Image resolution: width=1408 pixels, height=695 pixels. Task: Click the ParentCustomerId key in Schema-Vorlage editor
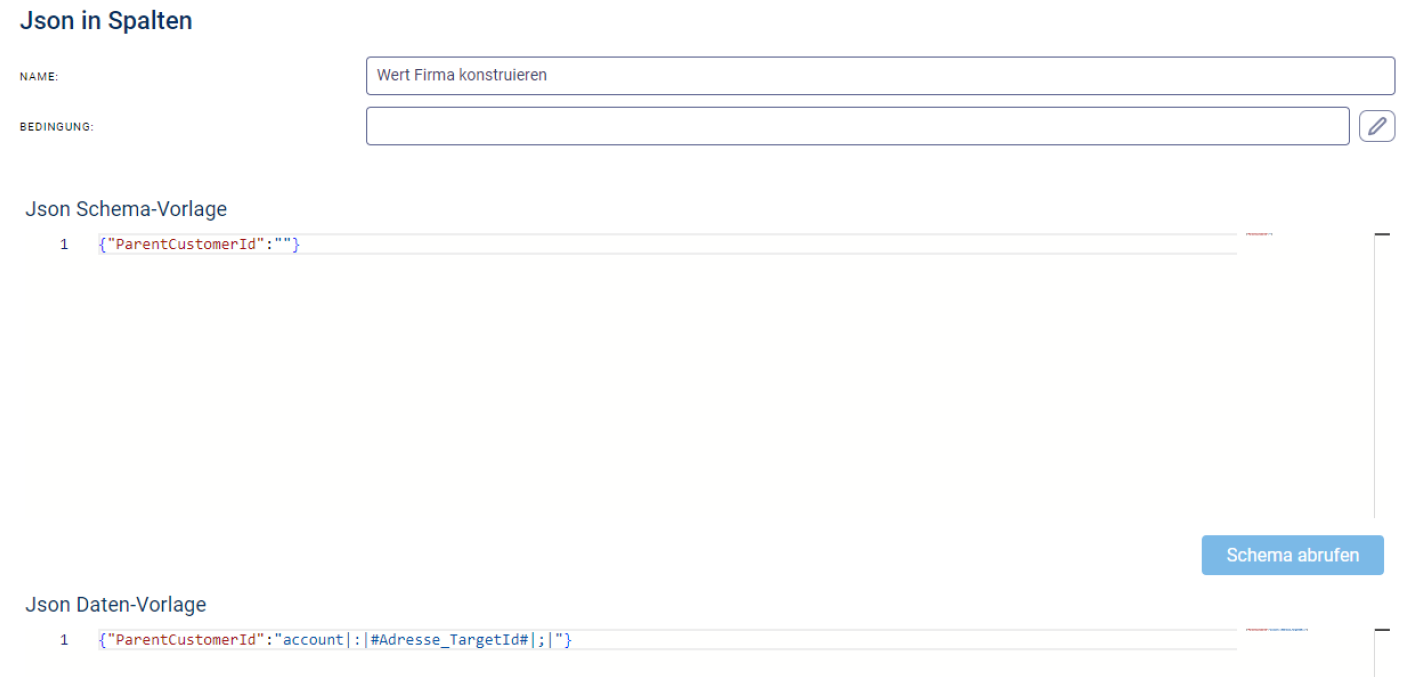point(184,244)
